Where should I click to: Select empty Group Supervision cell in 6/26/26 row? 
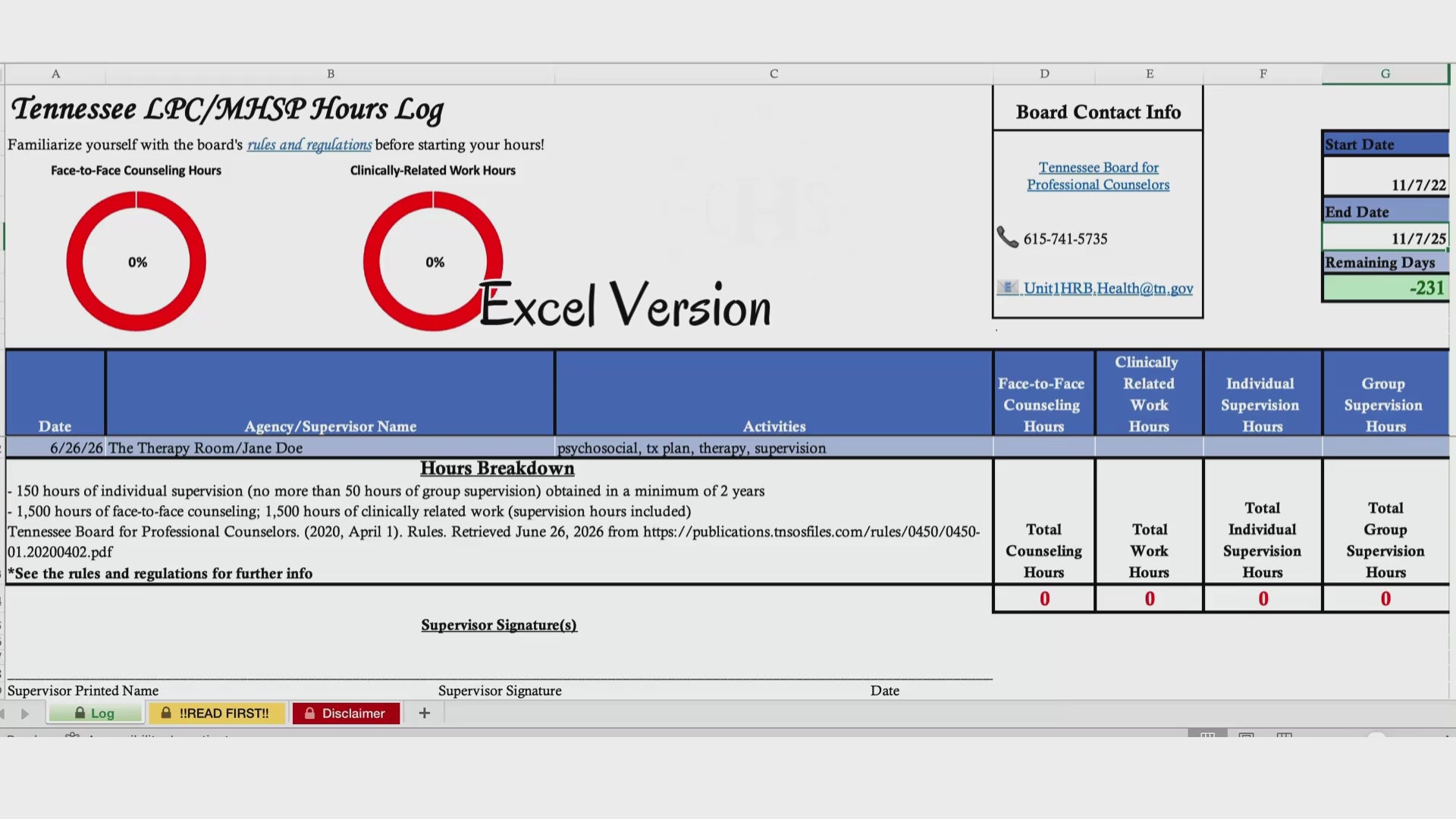(1385, 447)
